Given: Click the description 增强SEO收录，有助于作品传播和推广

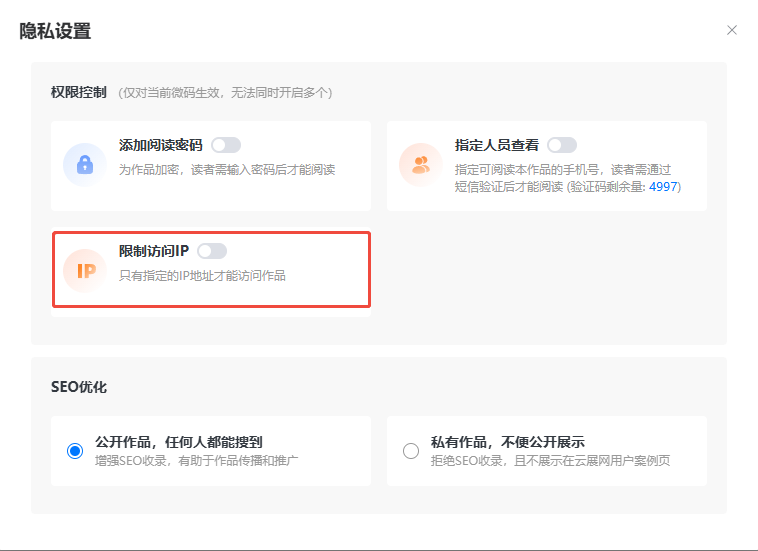Looking at the screenshot, I should pyautogui.click(x=196, y=460).
